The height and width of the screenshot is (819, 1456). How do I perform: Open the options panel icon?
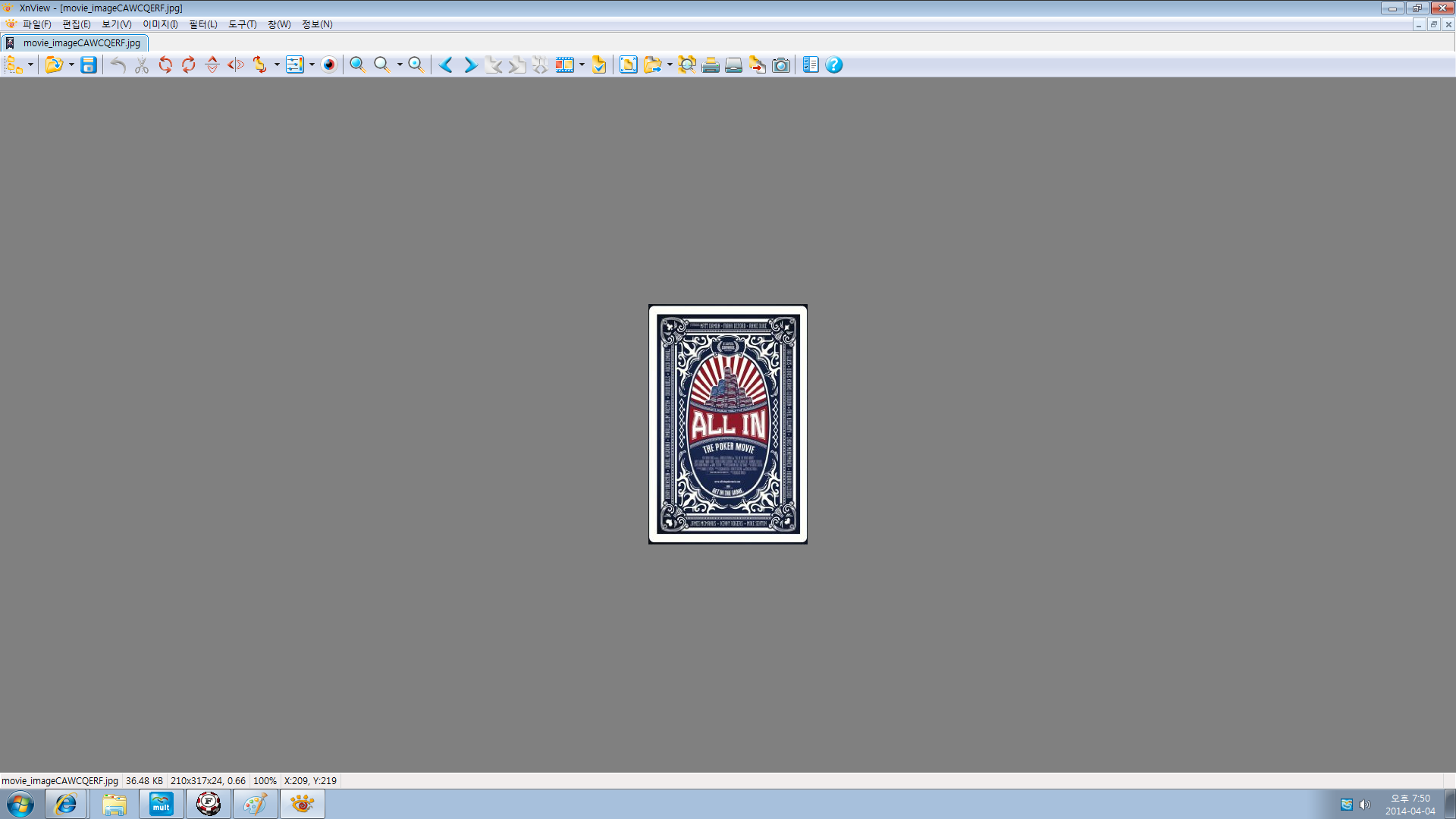(x=811, y=65)
